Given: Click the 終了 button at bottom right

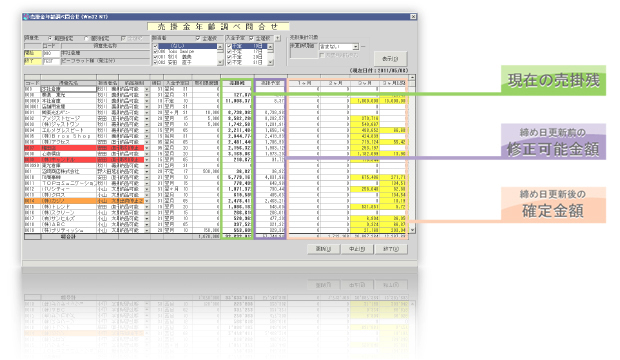Looking at the screenshot, I should [x=391, y=249].
